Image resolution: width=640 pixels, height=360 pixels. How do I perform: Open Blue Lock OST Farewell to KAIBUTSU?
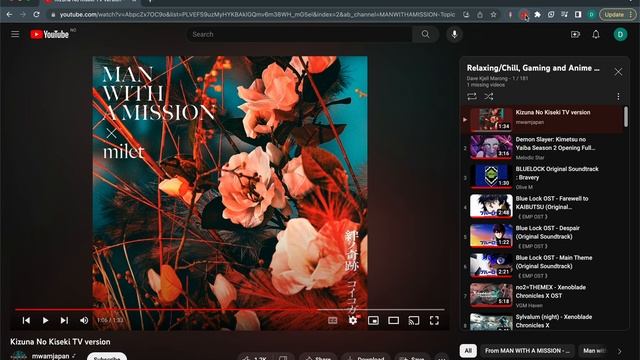point(542,207)
